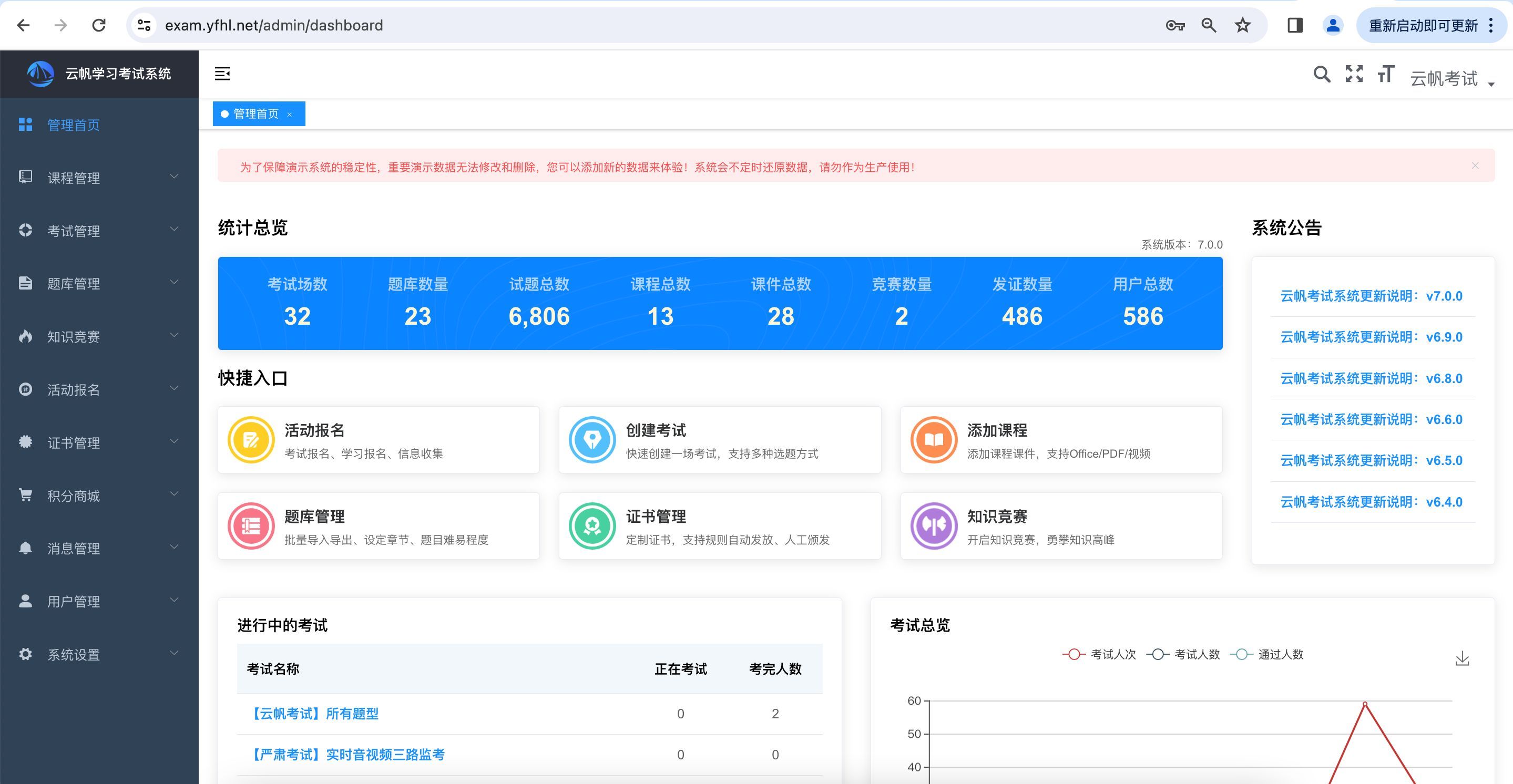Click the header search magnifier icon
The image size is (1513, 784).
(x=1322, y=75)
